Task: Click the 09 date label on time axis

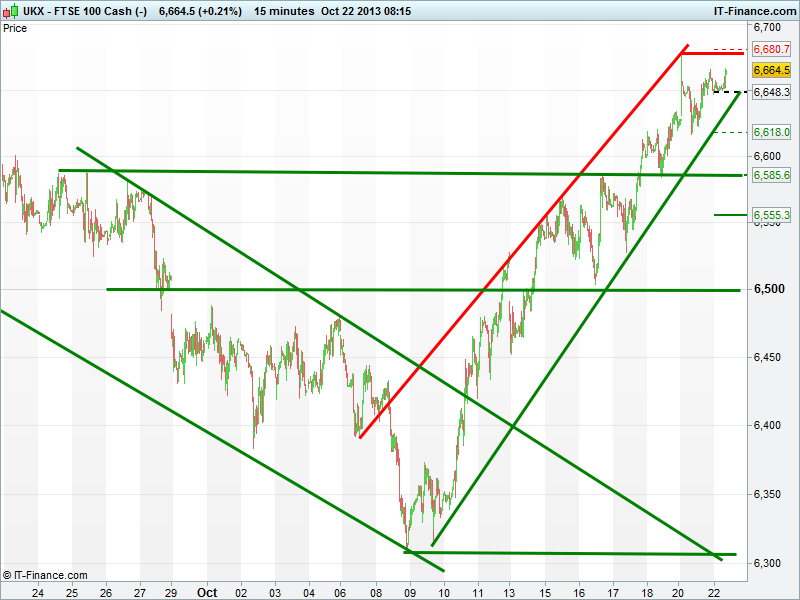Action: pyautogui.click(x=410, y=593)
